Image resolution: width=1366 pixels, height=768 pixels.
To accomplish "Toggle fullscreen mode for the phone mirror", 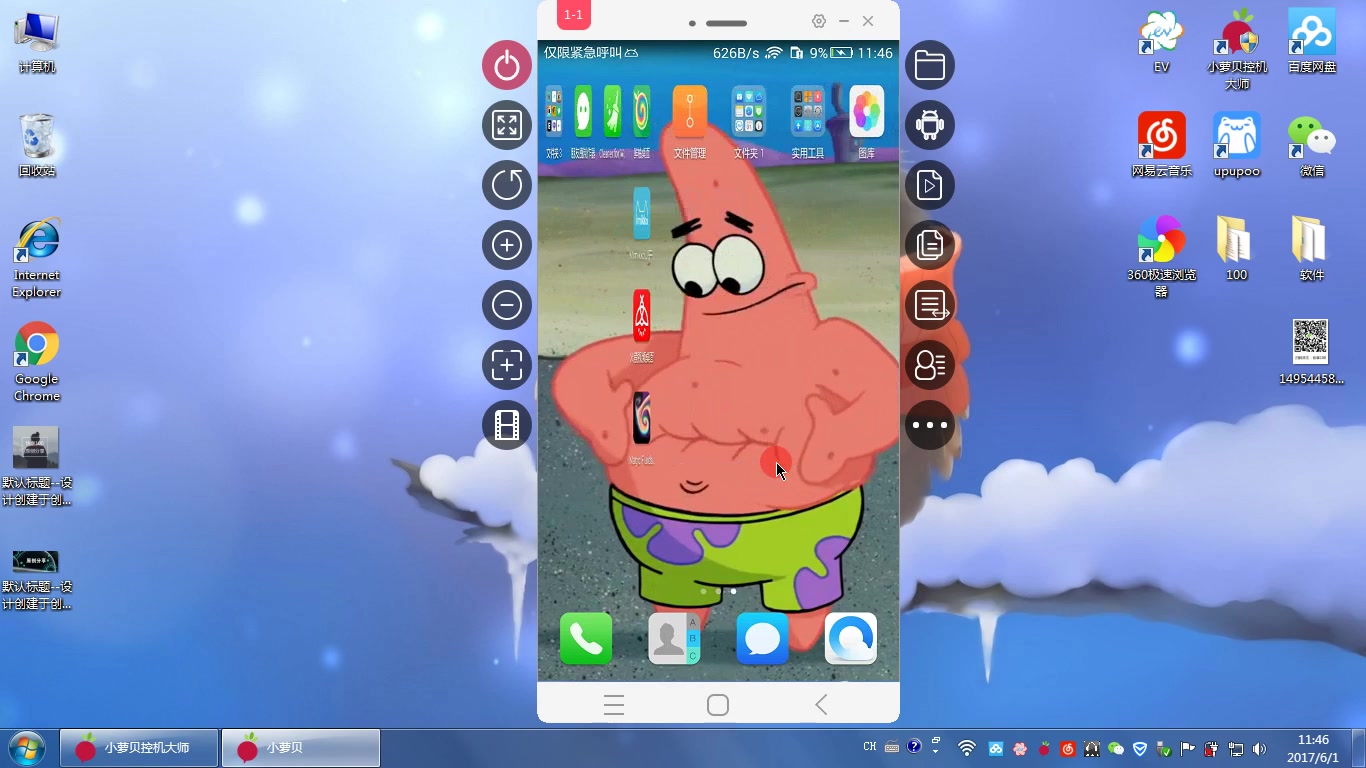I will (x=507, y=125).
